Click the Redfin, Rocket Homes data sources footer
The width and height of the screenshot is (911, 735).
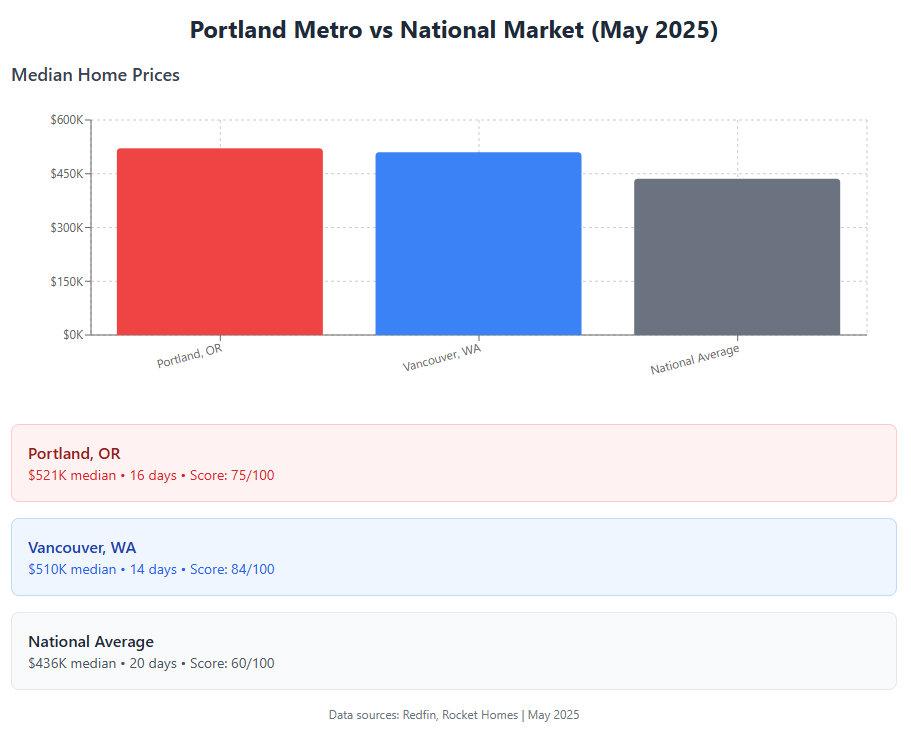[454, 715]
